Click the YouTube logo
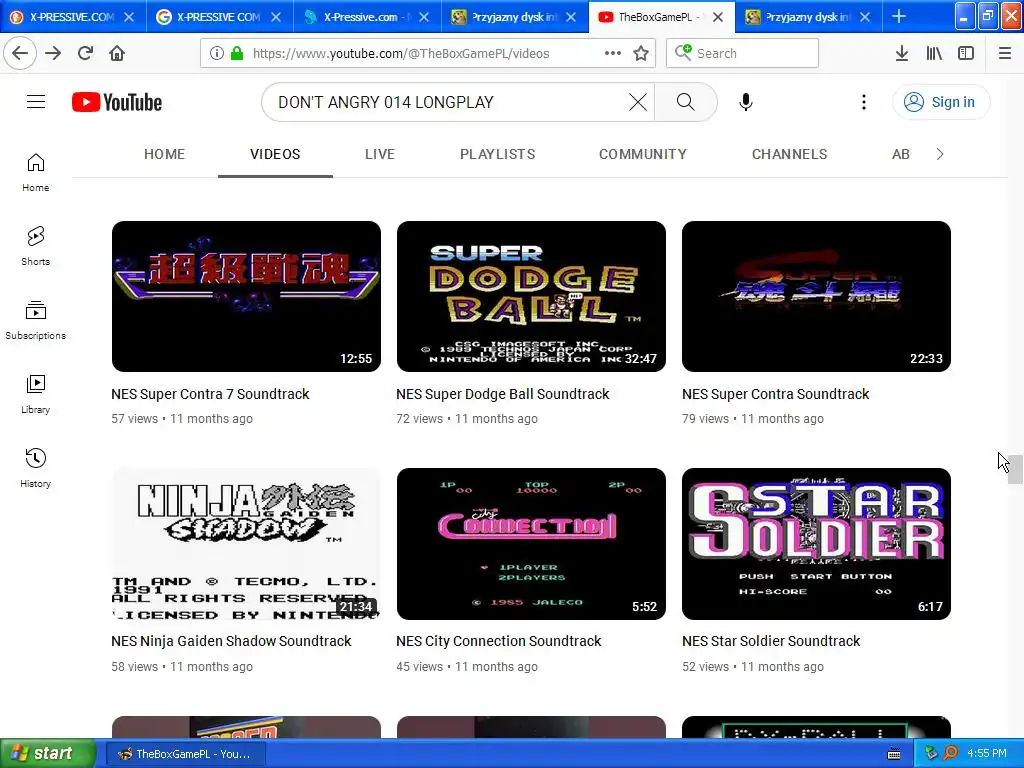 (x=117, y=102)
